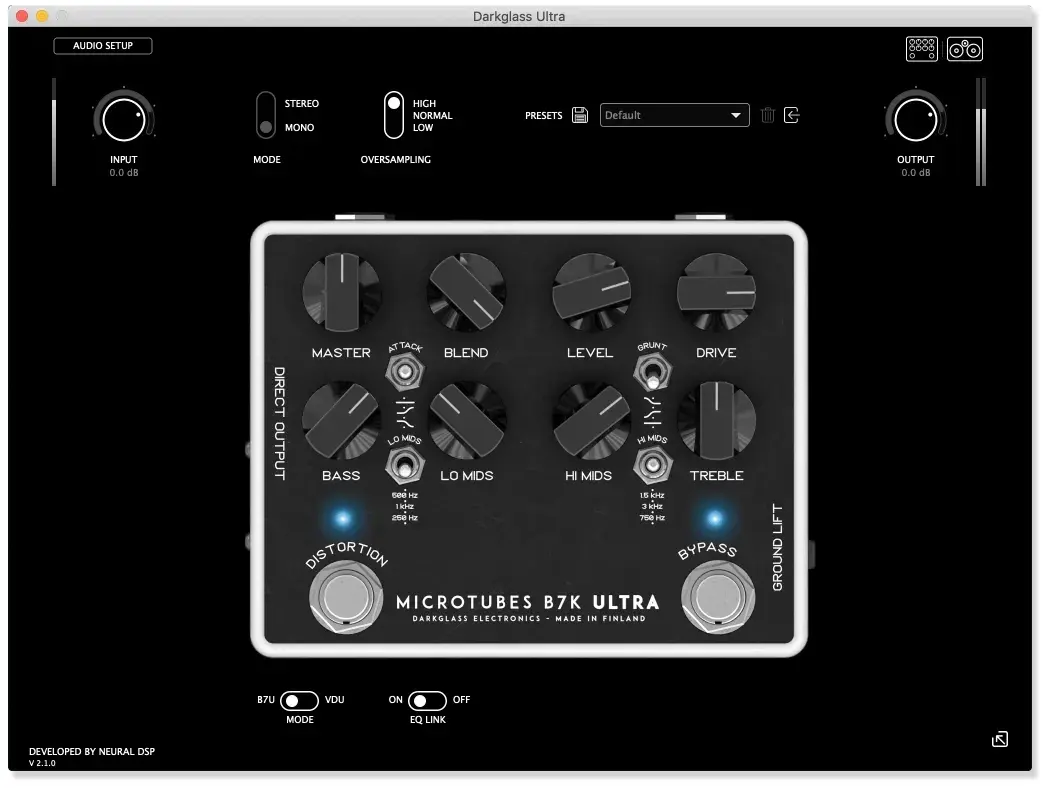This screenshot has width=1048, height=788.
Task: Click the 3 kHz hi mids frequency label
Action: (652, 507)
